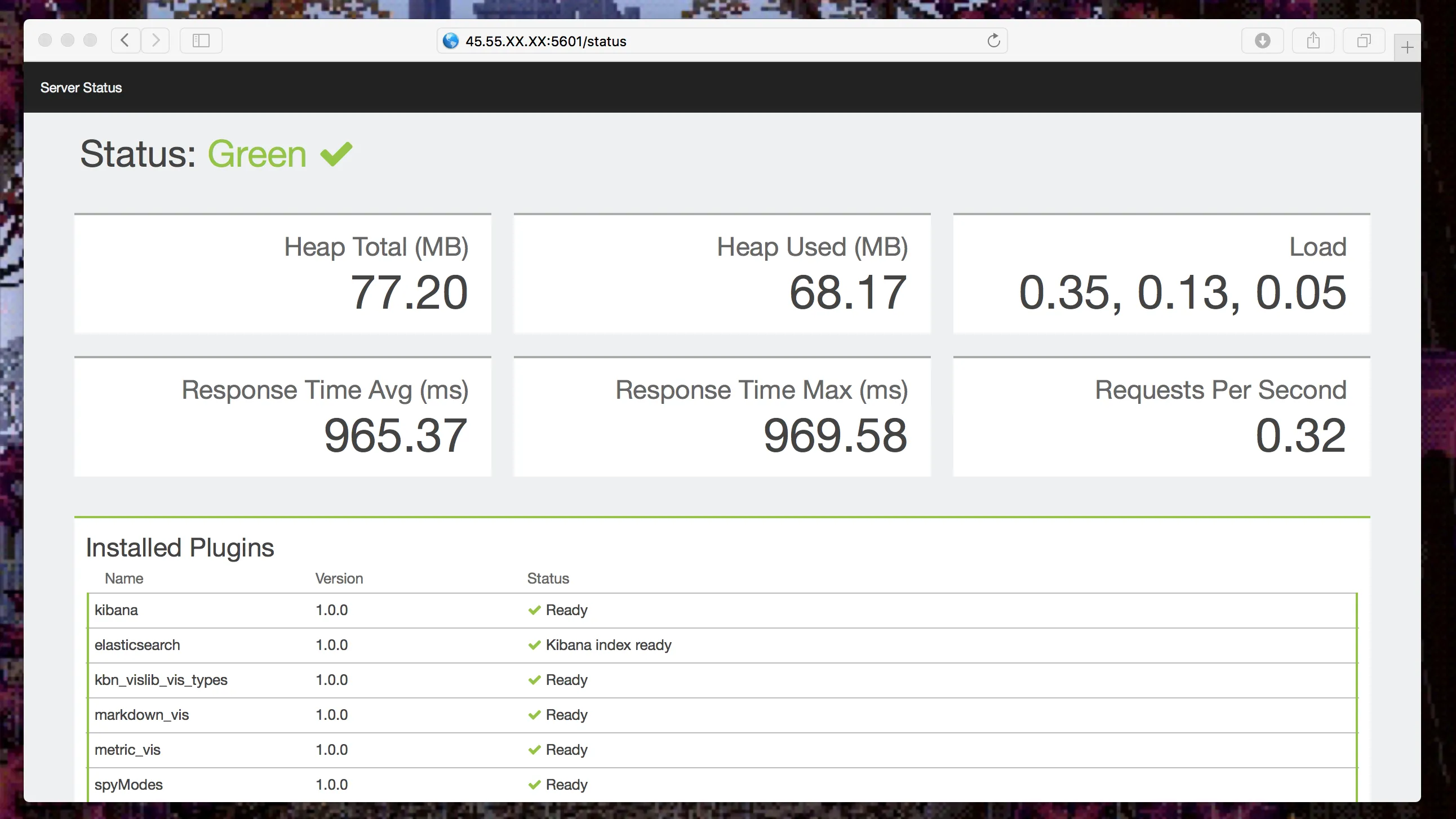
Task: Click the Heap Total (MB) metric card
Action: (283, 275)
